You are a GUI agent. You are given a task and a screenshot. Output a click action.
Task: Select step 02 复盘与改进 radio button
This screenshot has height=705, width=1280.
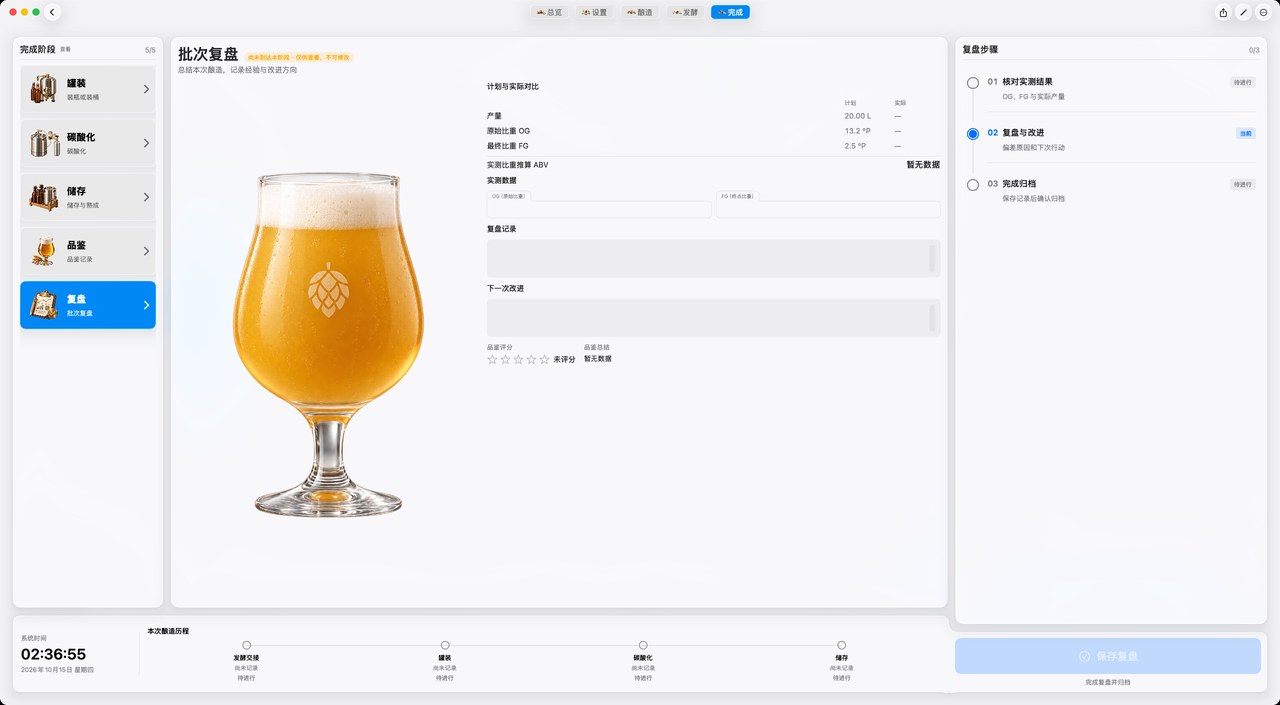pos(973,134)
